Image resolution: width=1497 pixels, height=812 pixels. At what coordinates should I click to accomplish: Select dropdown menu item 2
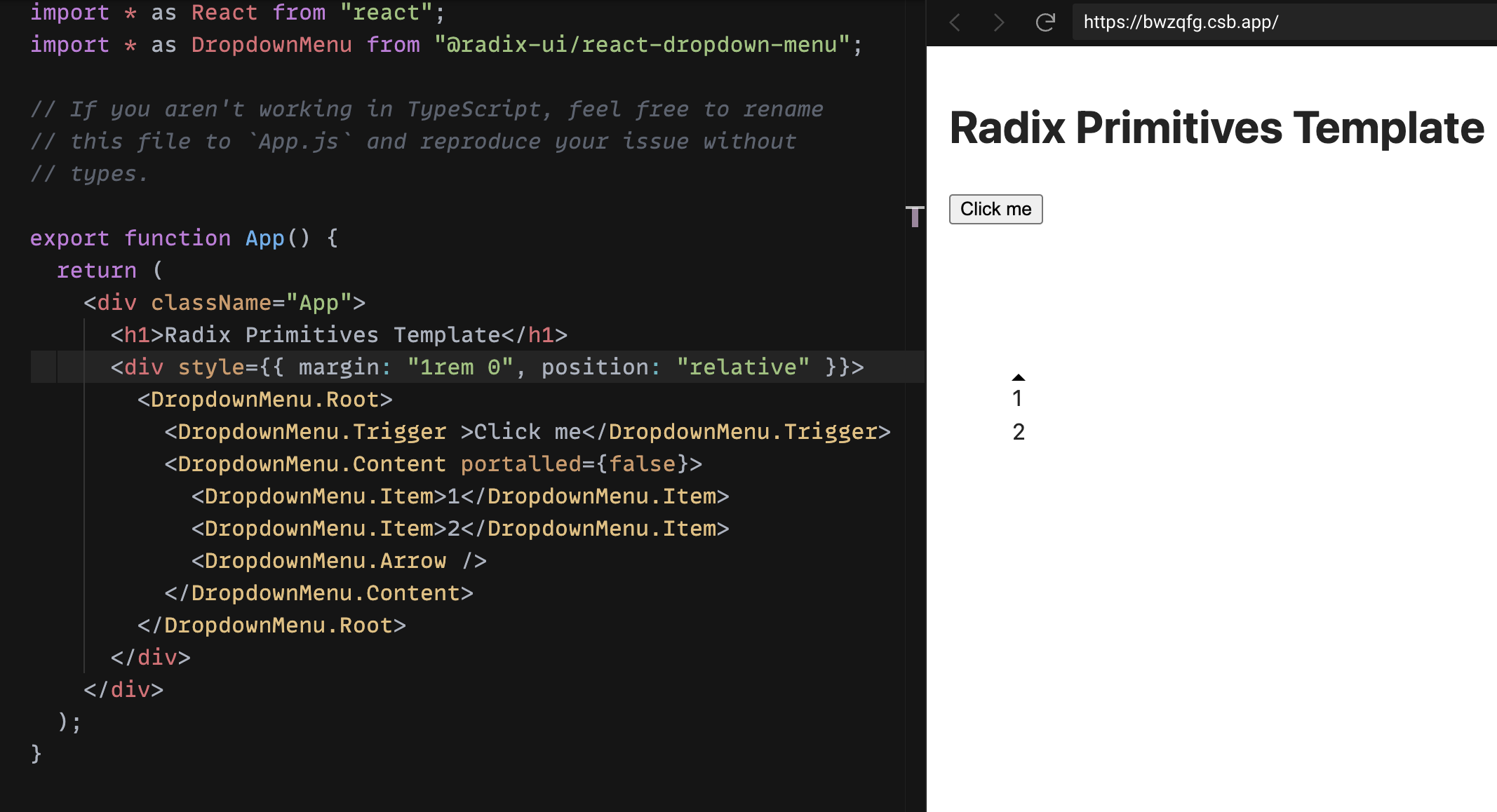pyautogui.click(x=1019, y=432)
